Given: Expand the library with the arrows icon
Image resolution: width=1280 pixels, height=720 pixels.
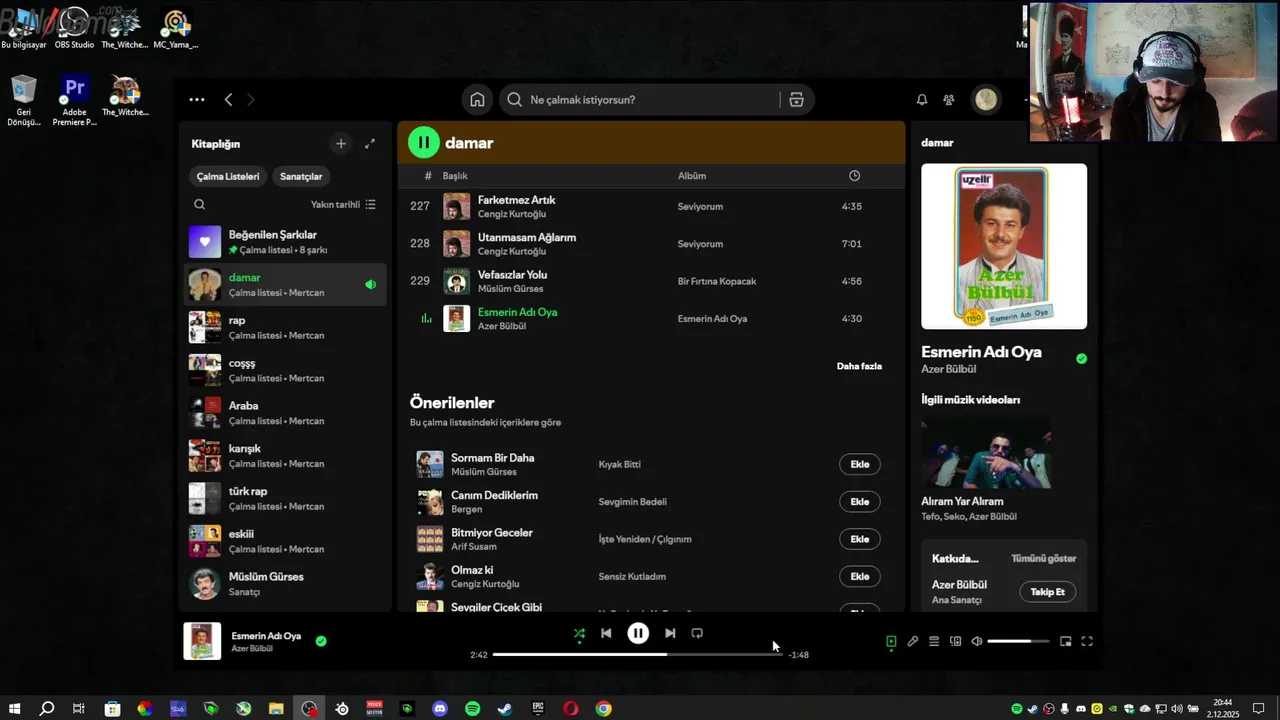Looking at the screenshot, I should tap(370, 144).
